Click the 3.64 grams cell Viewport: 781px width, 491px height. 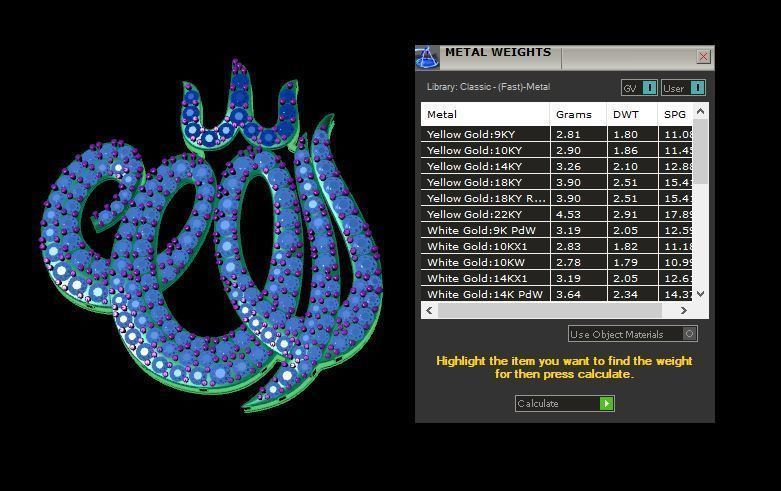pos(578,294)
